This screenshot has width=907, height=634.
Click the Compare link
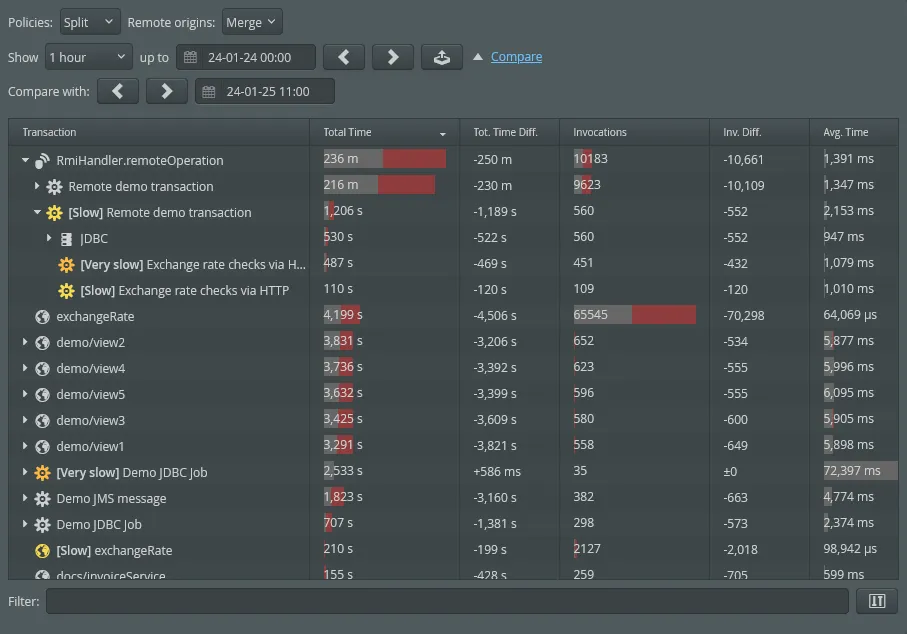click(517, 57)
